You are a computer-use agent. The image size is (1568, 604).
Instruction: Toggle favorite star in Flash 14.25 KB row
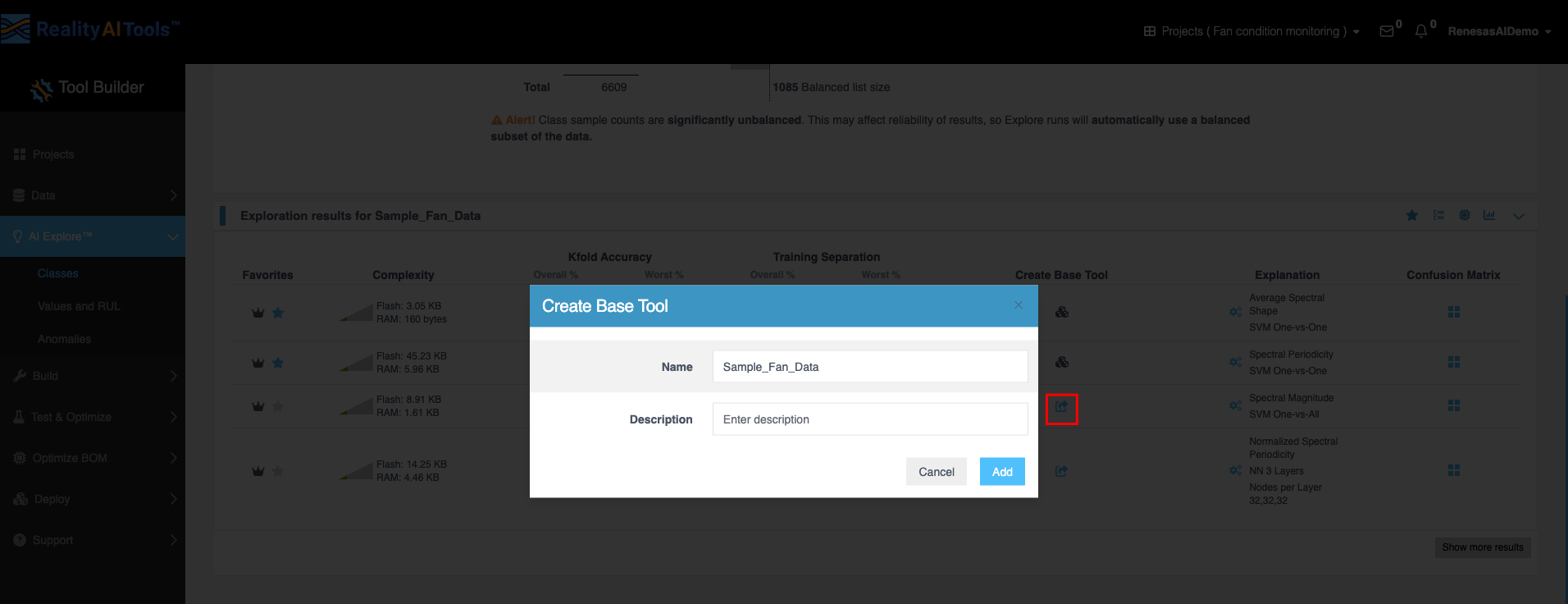[x=278, y=471]
